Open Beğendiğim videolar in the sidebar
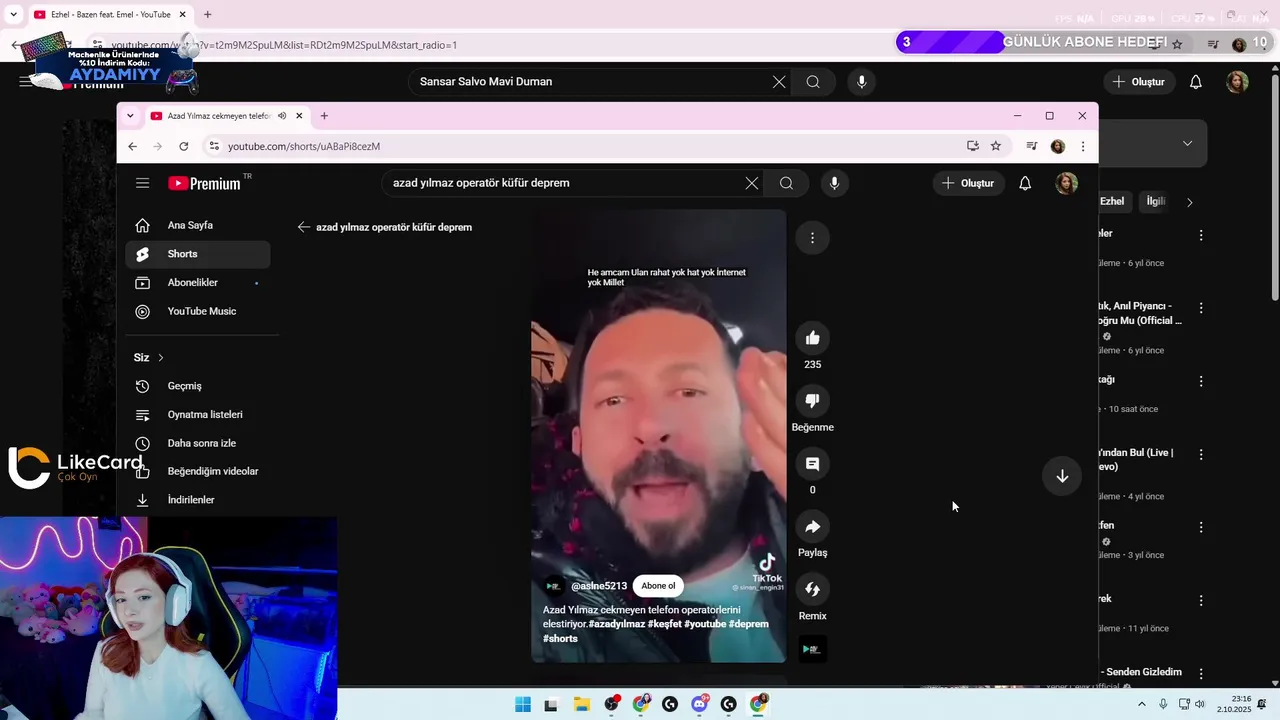 tap(198, 471)
